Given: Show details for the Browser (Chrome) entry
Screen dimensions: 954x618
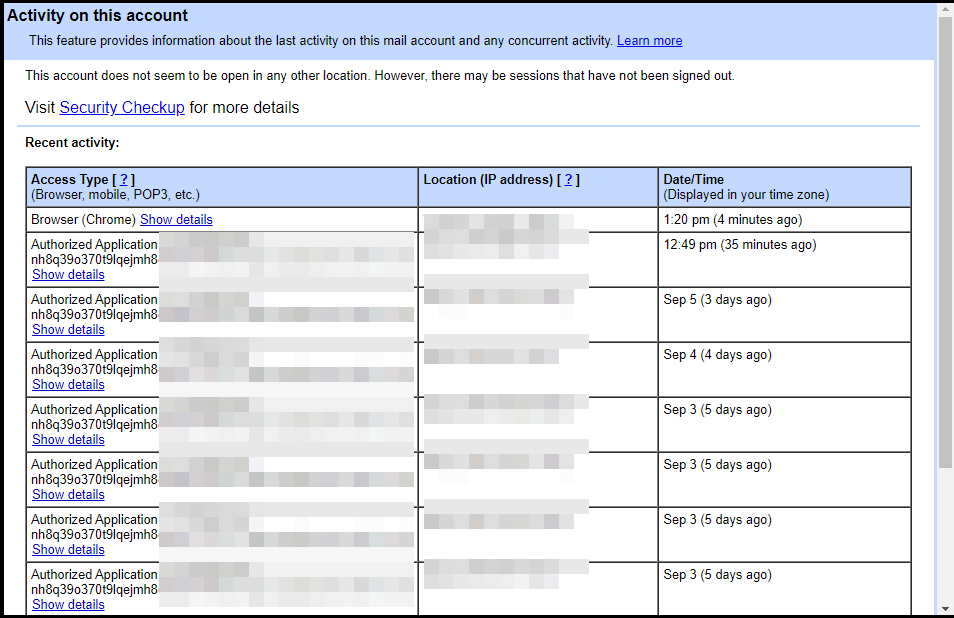Looking at the screenshot, I should [x=176, y=220].
